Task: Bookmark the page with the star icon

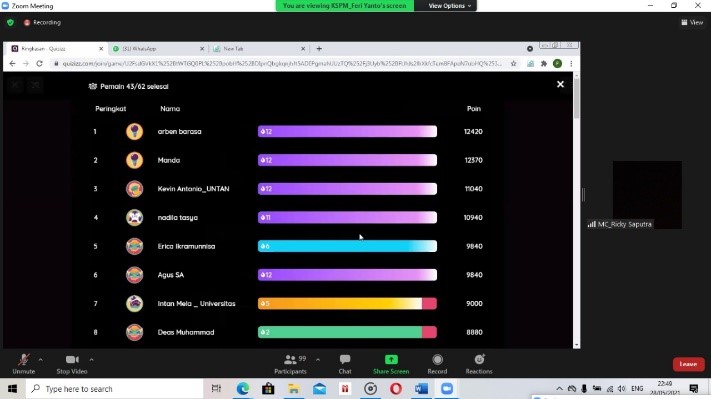Action: 513,63
